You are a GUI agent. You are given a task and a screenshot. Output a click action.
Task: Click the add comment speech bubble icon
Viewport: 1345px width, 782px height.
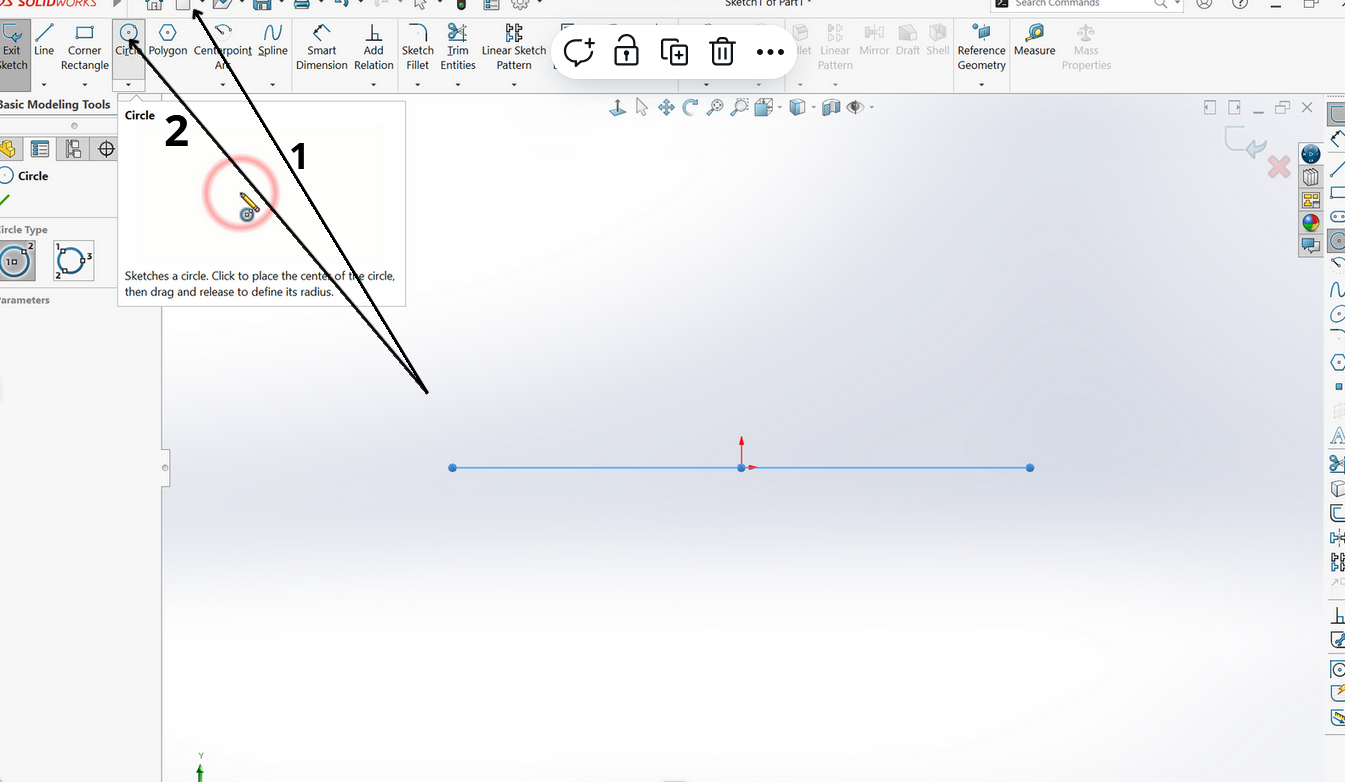(579, 52)
